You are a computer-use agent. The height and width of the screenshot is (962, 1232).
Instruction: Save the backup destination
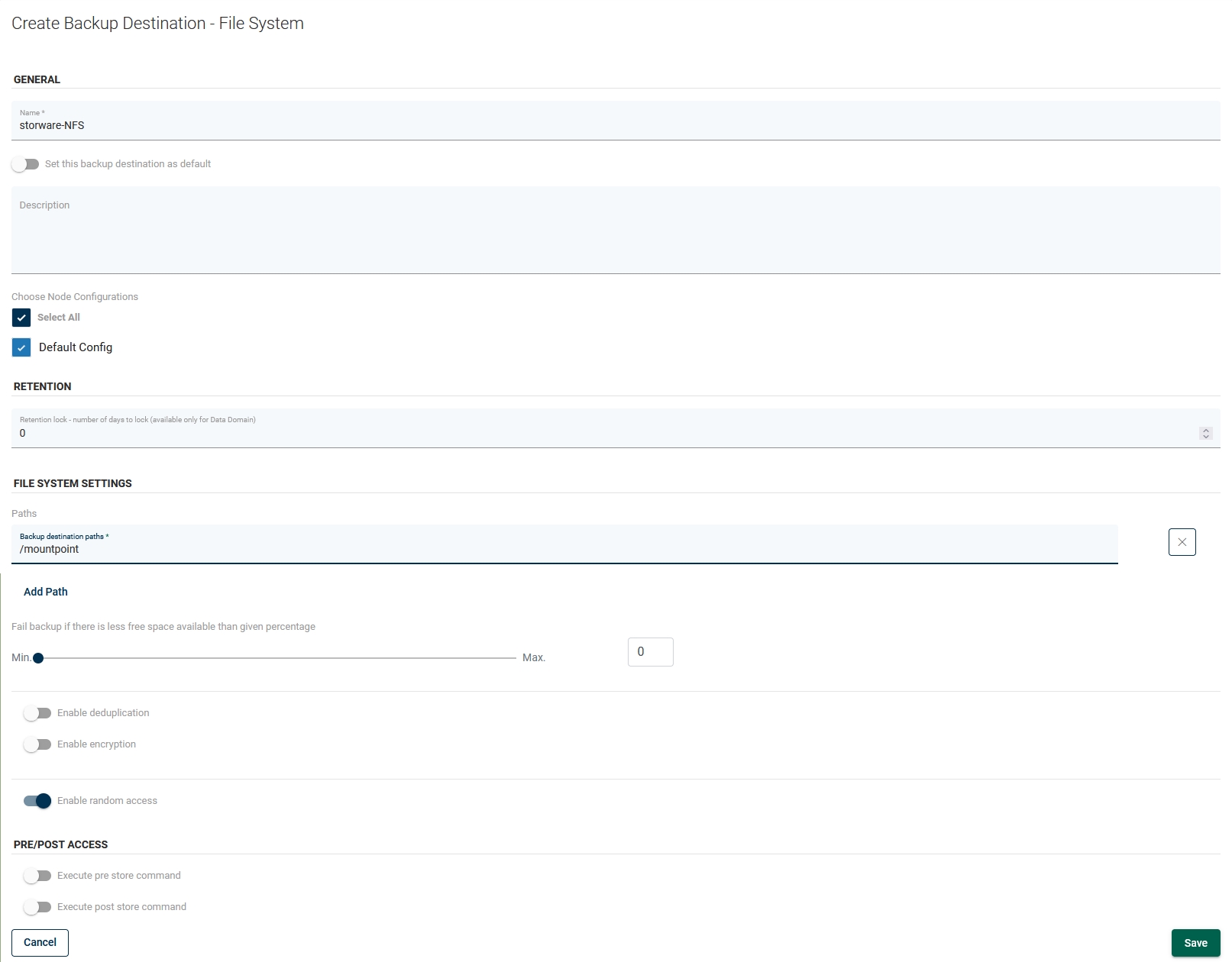[x=1195, y=943]
